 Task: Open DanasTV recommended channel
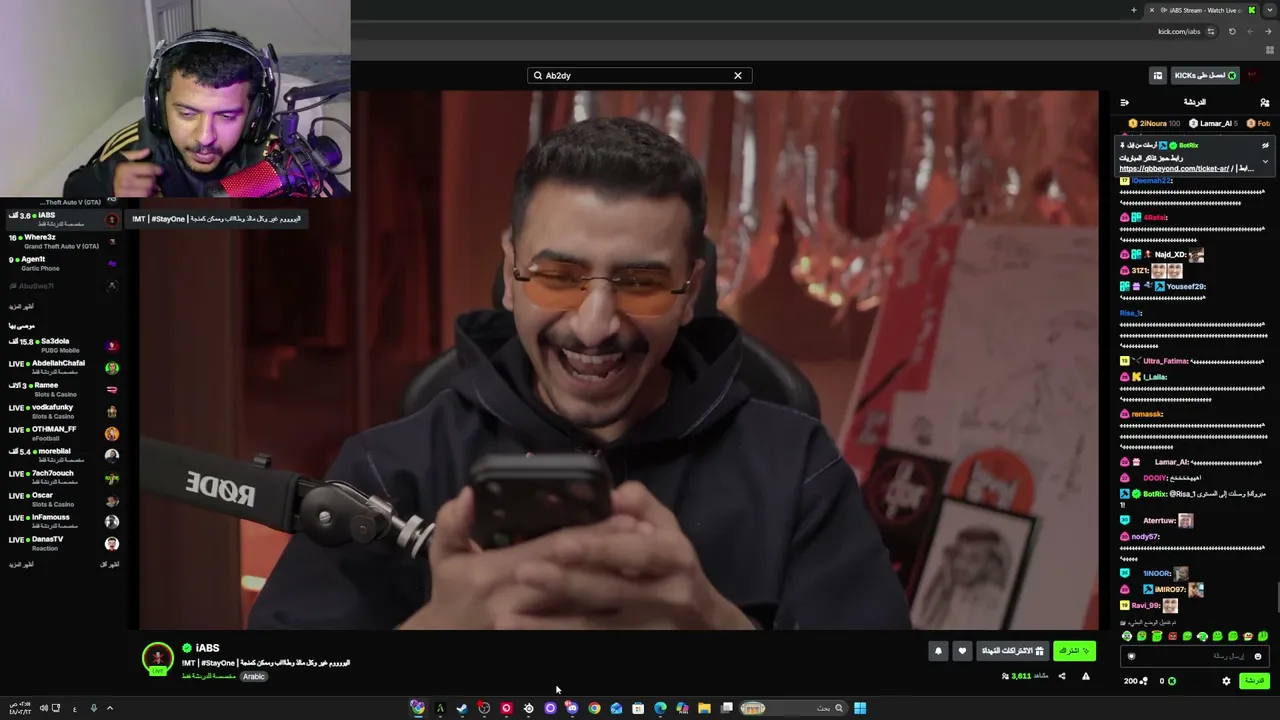[x=62, y=543]
